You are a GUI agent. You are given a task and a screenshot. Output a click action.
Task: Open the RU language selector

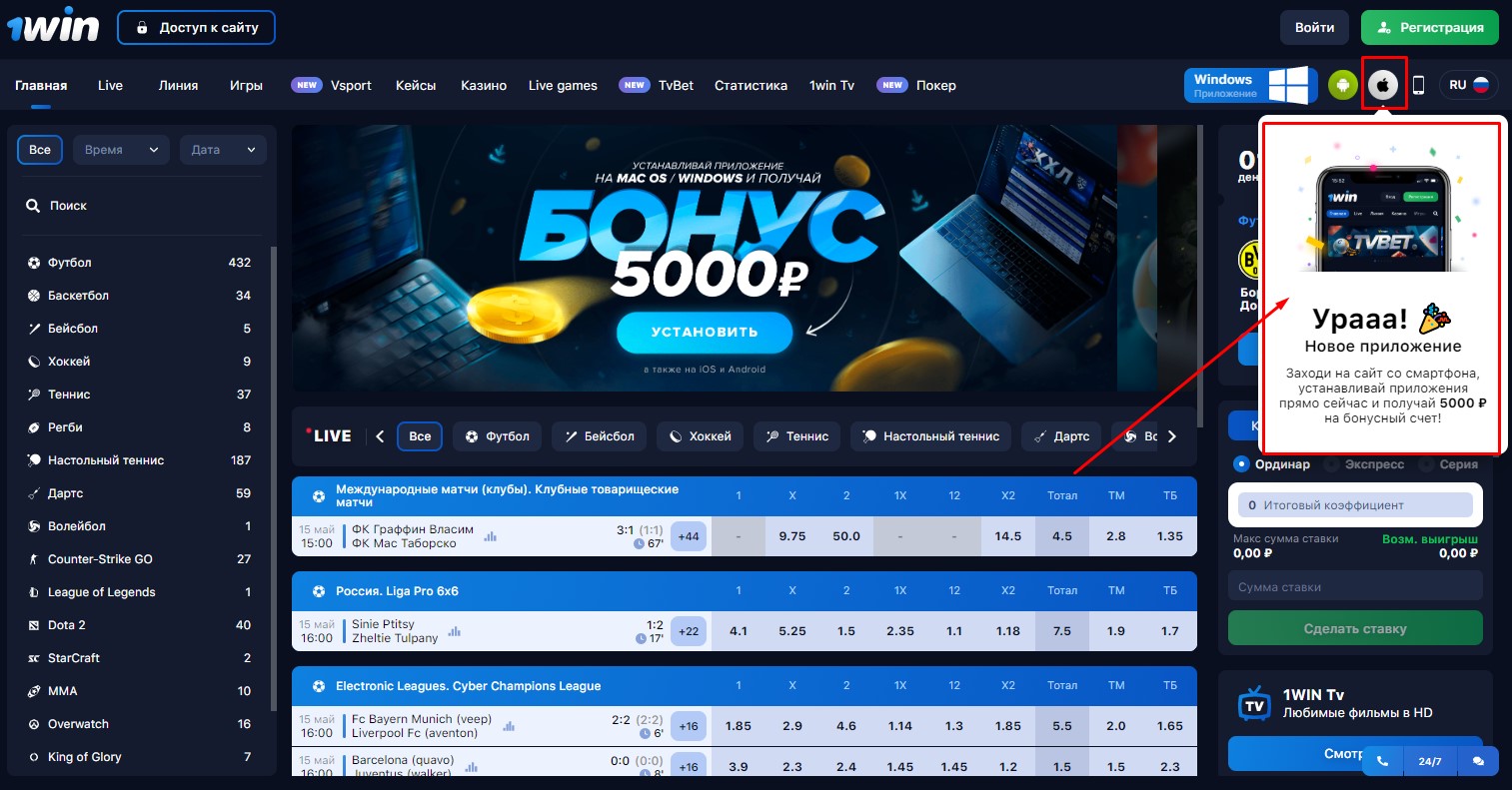pyautogui.click(x=1468, y=85)
